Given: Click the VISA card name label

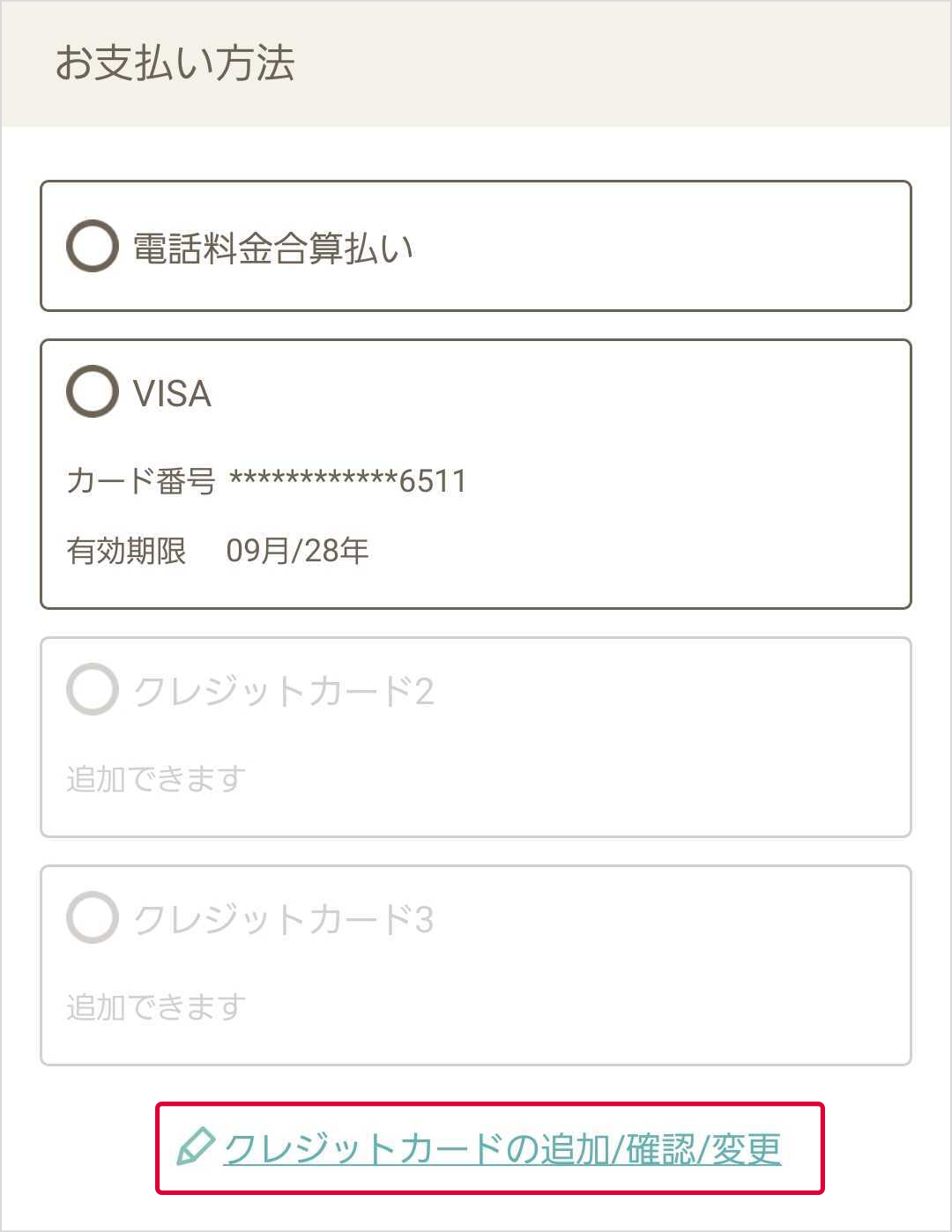Looking at the screenshot, I should [x=172, y=393].
